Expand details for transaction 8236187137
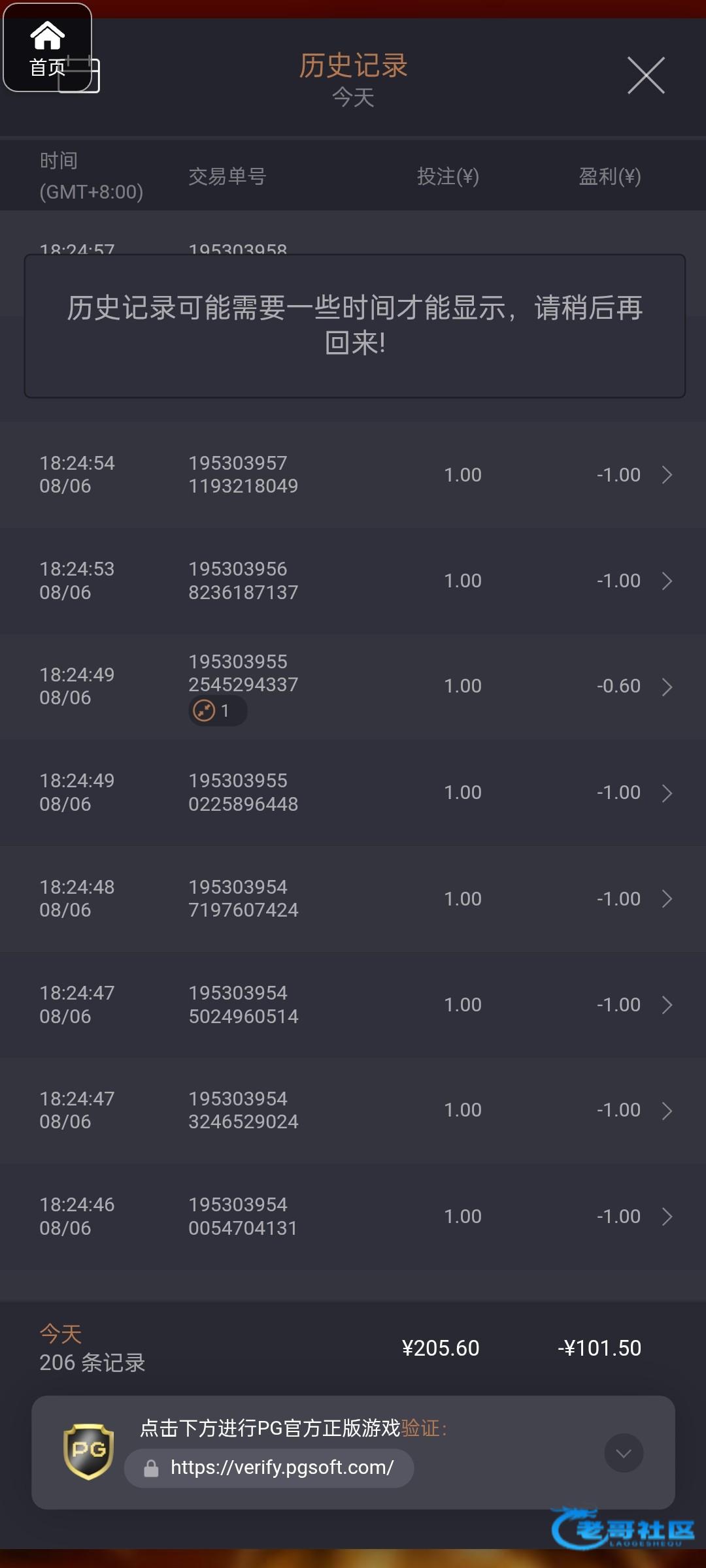This screenshot has height=1568, width=706. coord(666,581)
